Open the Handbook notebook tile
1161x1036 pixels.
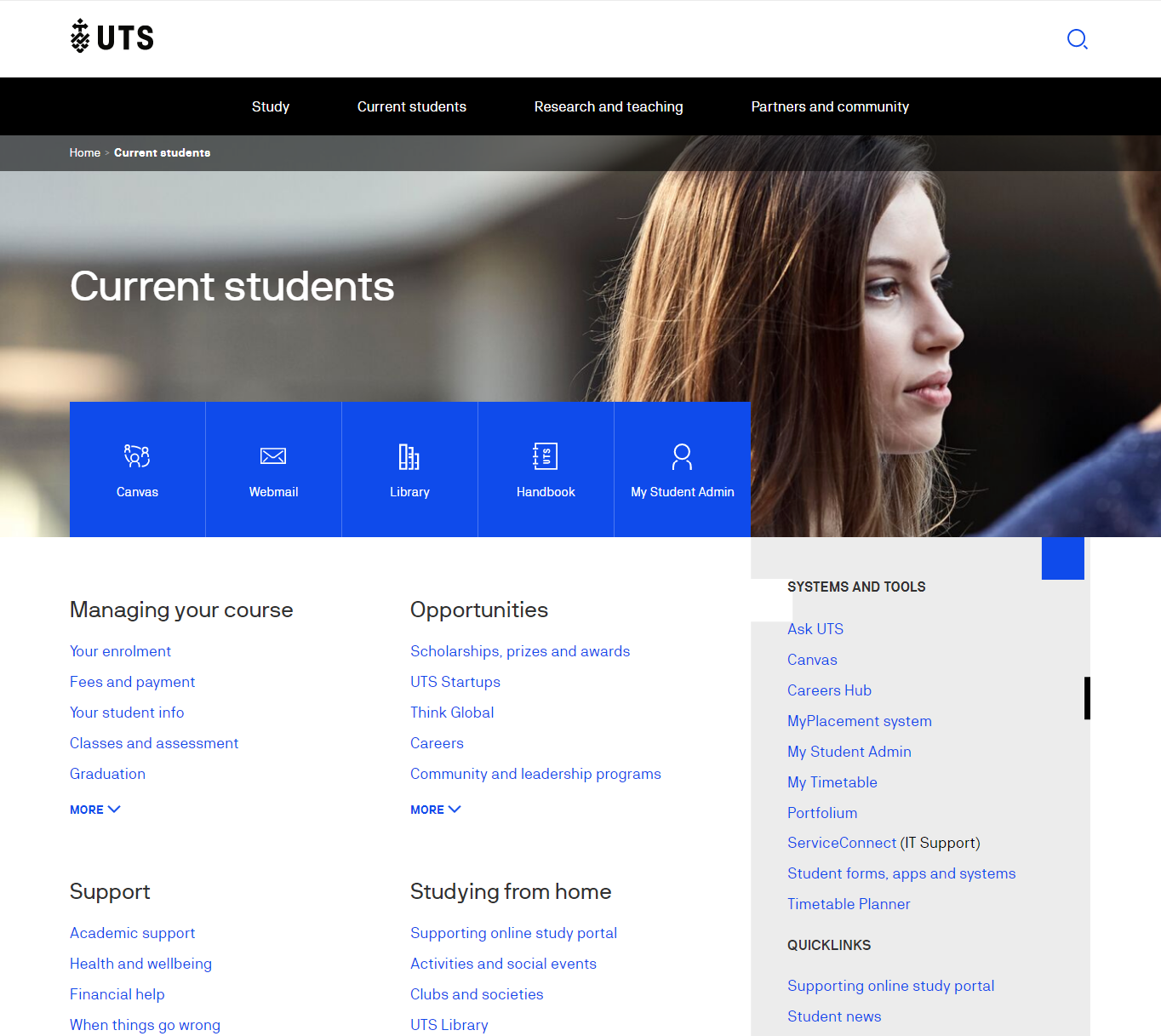click(546, 469)
